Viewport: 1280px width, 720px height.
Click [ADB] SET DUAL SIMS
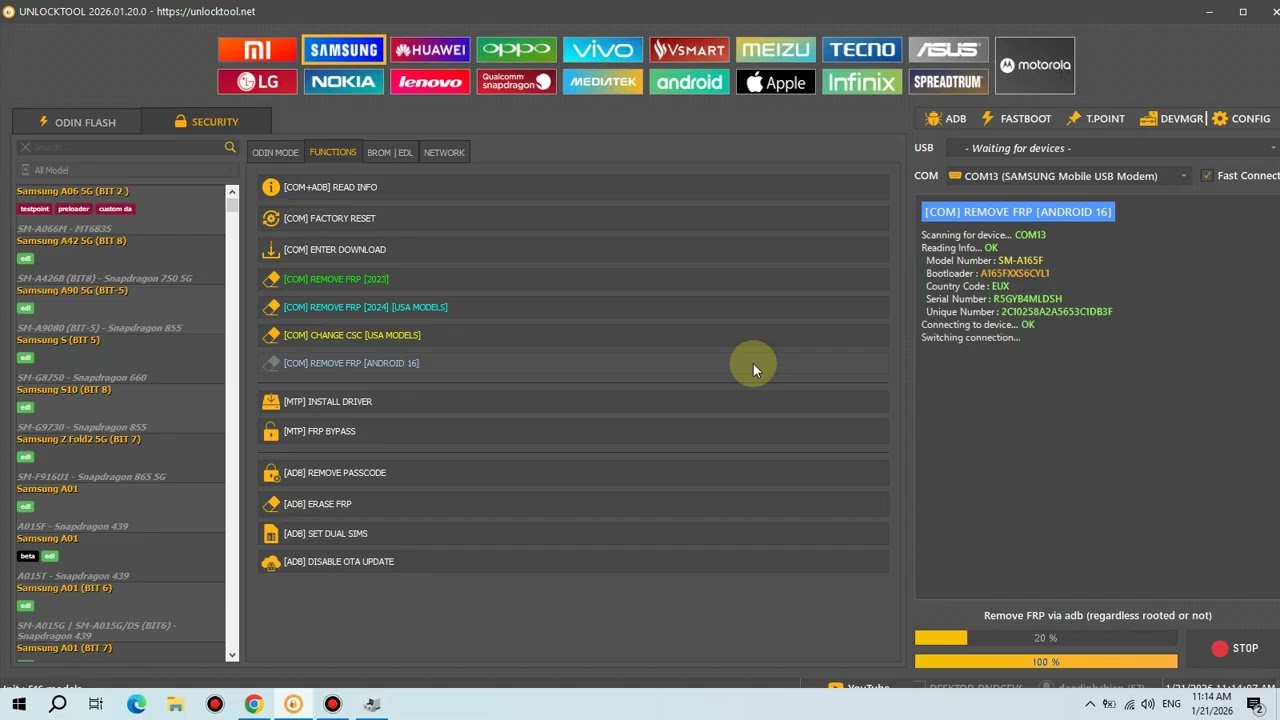[573, 533]
